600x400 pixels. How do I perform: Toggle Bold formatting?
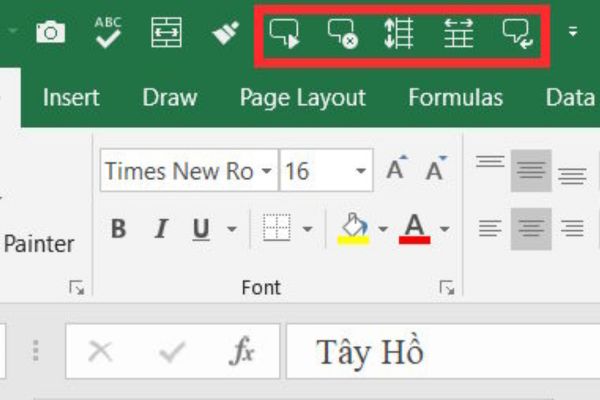(118, 230)
